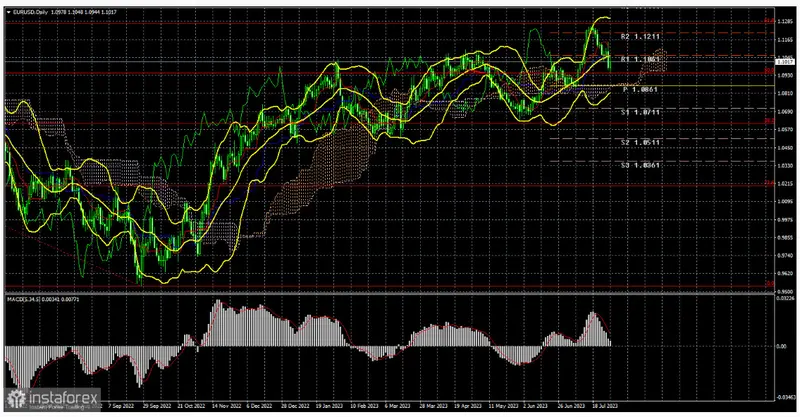Click 0.9740 on the price axis
Screen dimensions: 800x417
tap(783, 255)
